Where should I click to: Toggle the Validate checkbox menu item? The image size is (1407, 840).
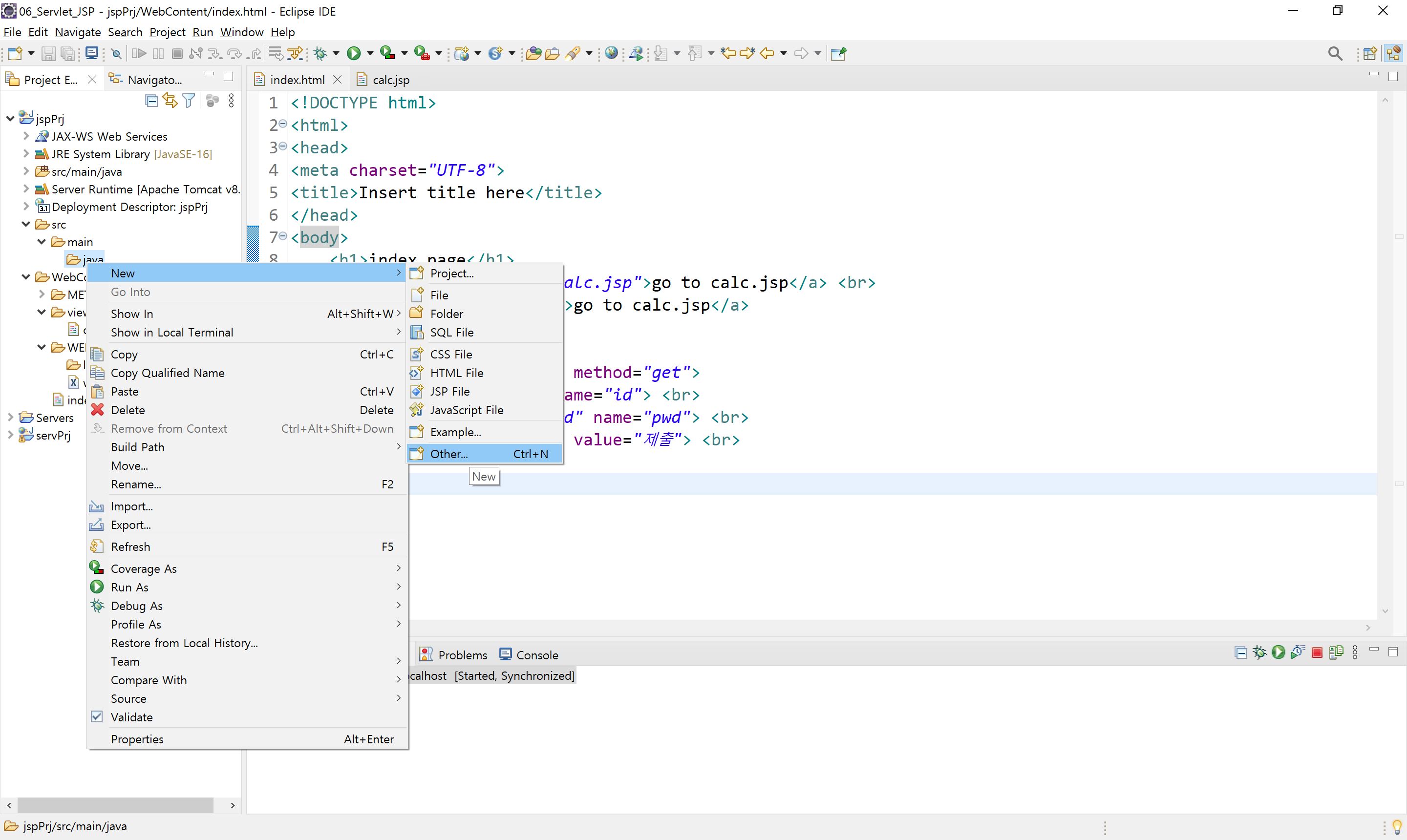point(131,717)
